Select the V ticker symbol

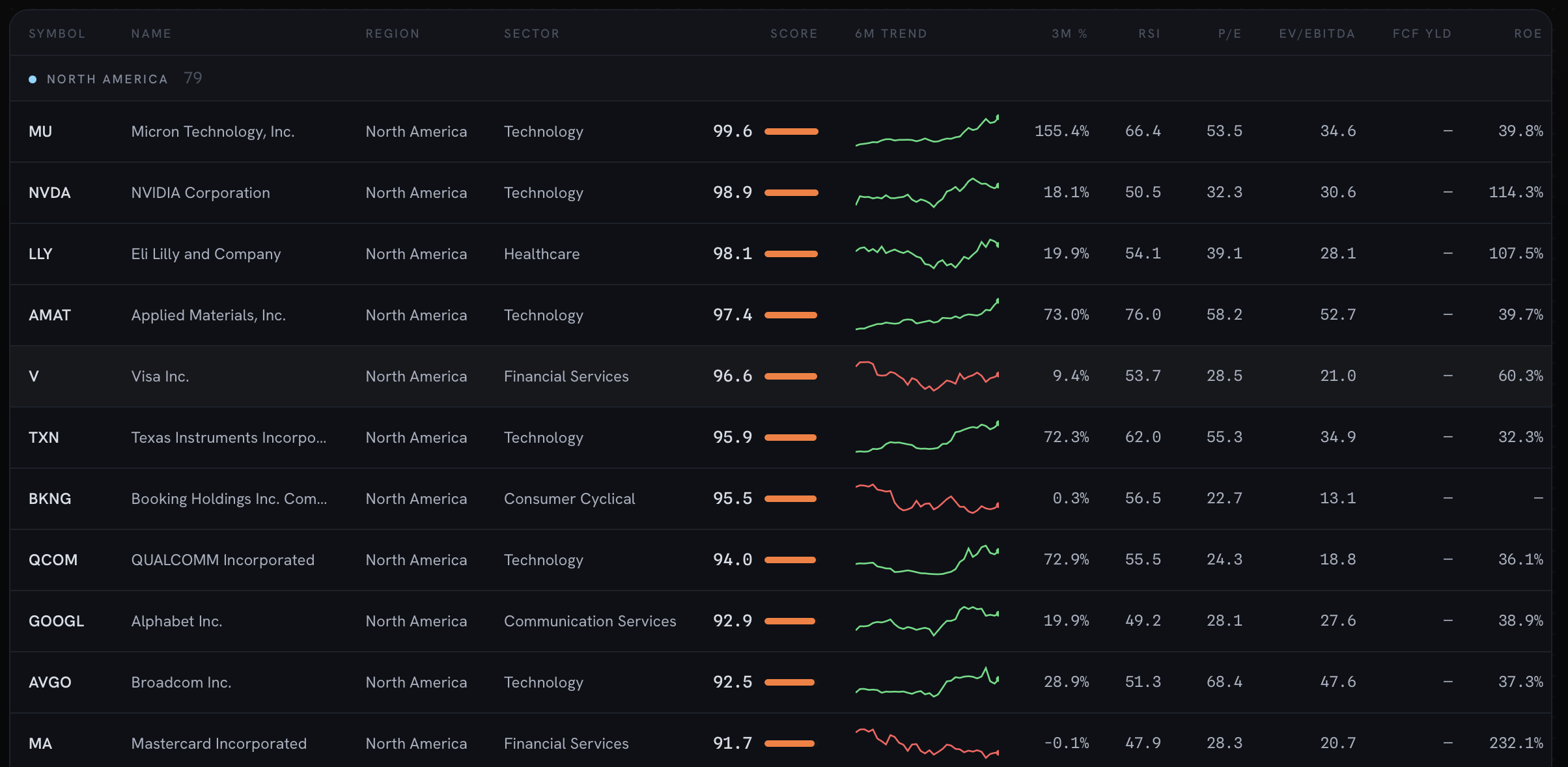click(34, 376)
